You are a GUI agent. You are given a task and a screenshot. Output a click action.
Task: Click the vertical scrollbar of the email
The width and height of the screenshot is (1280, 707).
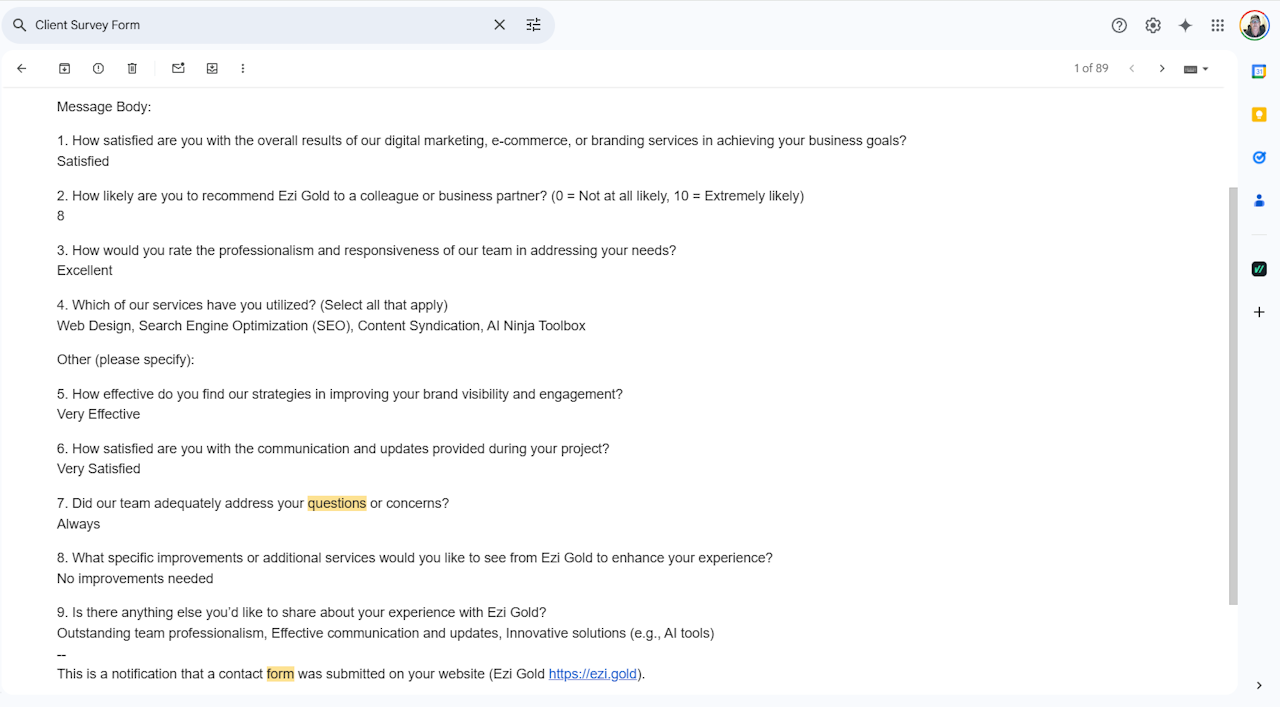click(1233, 395)
